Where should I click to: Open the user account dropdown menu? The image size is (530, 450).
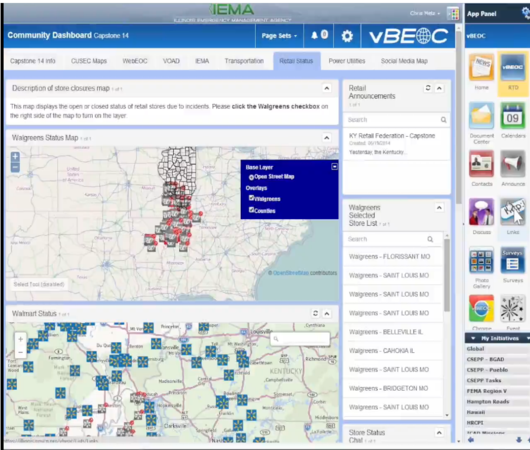pos(425,13)
